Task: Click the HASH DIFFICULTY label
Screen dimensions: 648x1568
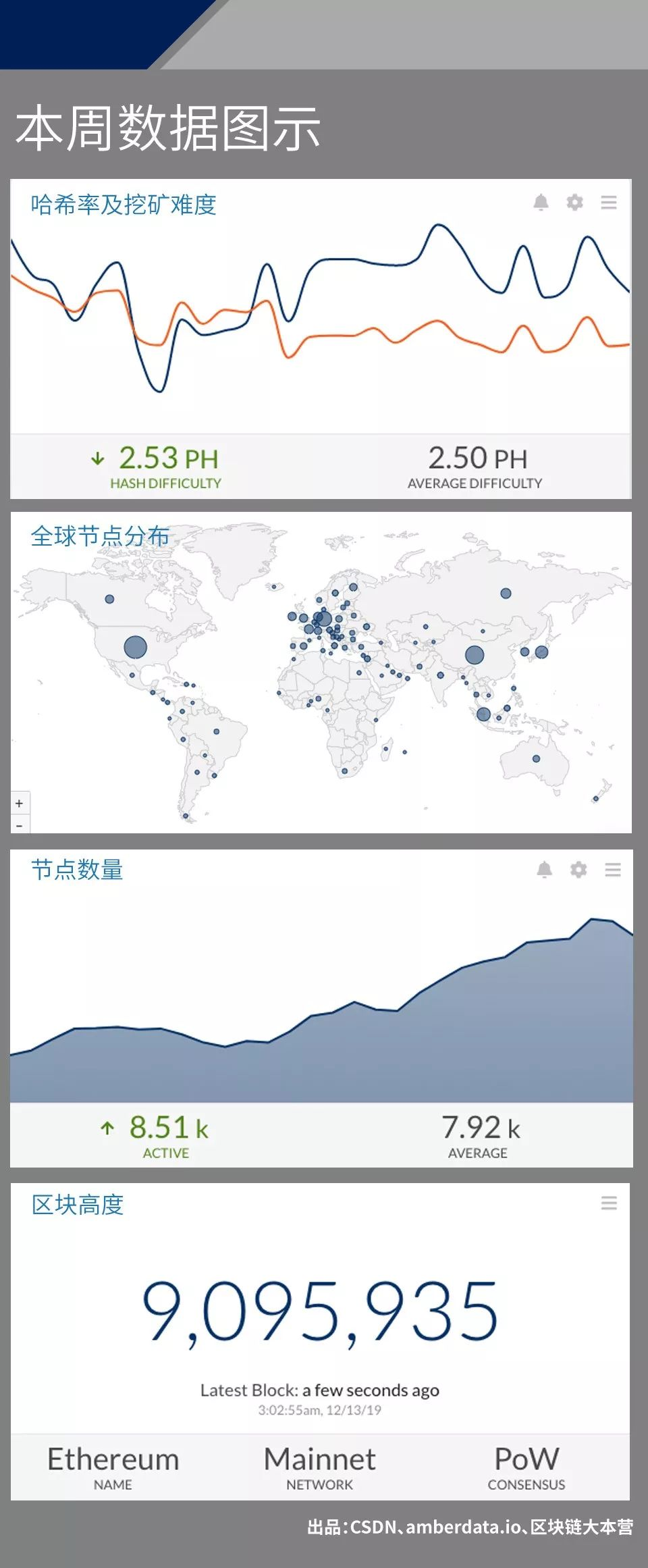Action: 165,484
